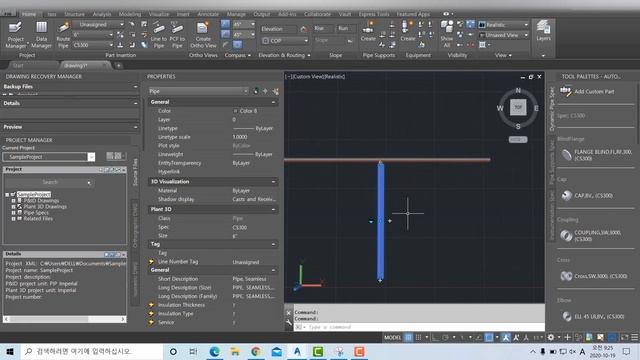Image resolution: width=640 pixels, height=360 pixels.
Task: Toggle object snap in status bar
Action: pos(489,338)
